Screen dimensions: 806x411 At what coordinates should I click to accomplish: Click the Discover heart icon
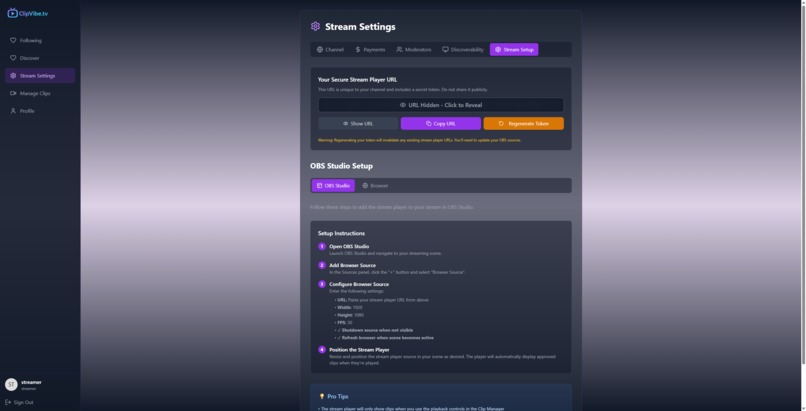point(13,58)
